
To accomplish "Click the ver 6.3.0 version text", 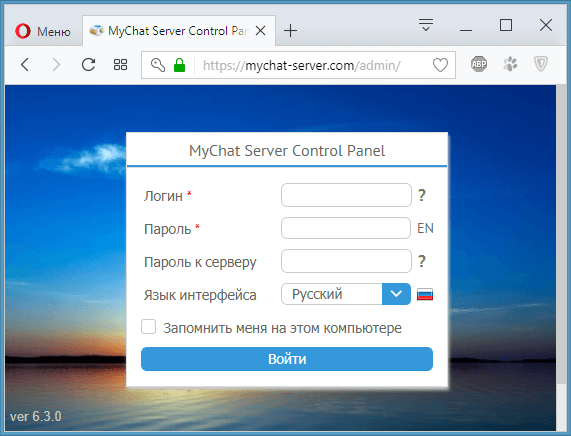I will 36,416.
